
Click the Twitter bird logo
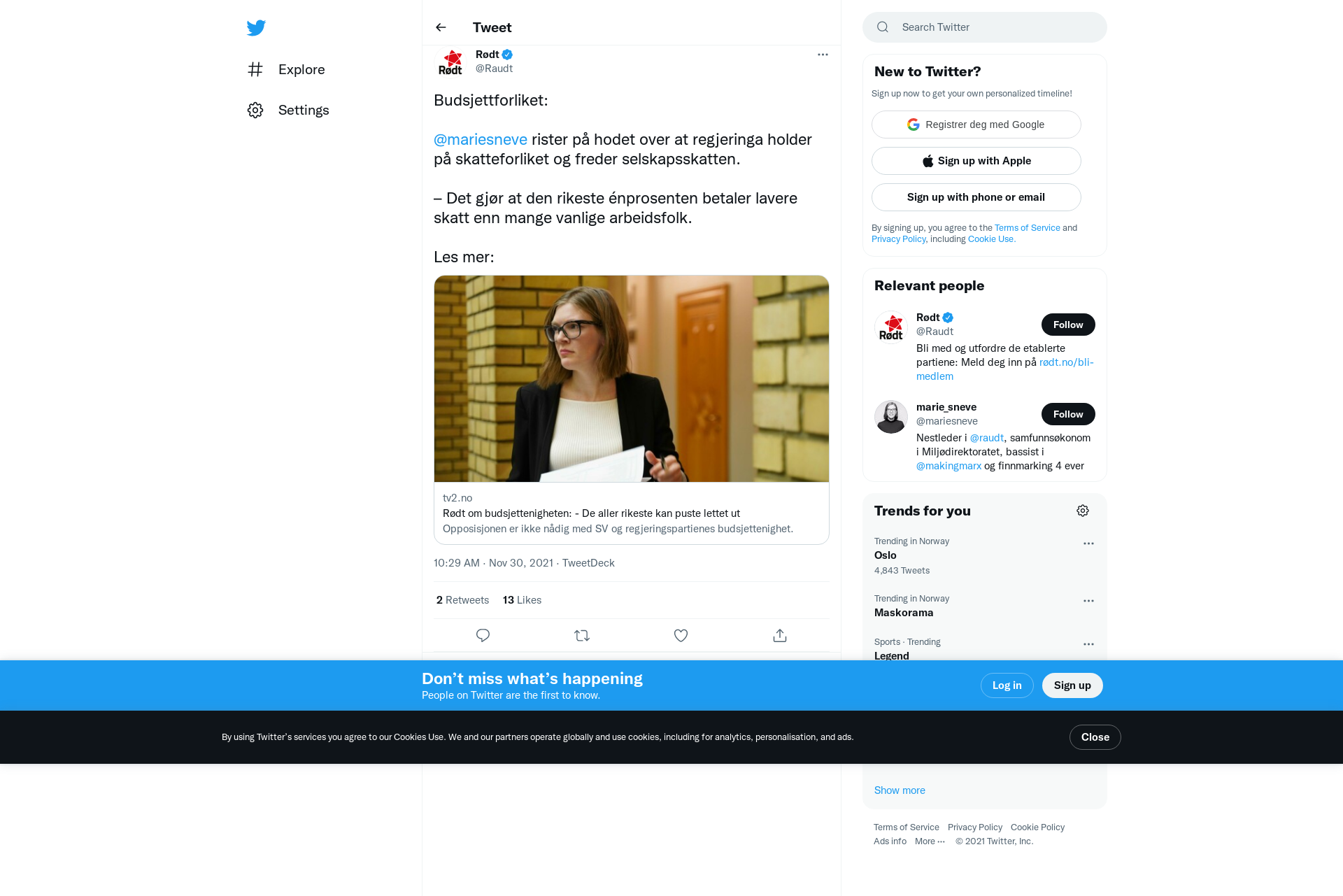(256, 28)
